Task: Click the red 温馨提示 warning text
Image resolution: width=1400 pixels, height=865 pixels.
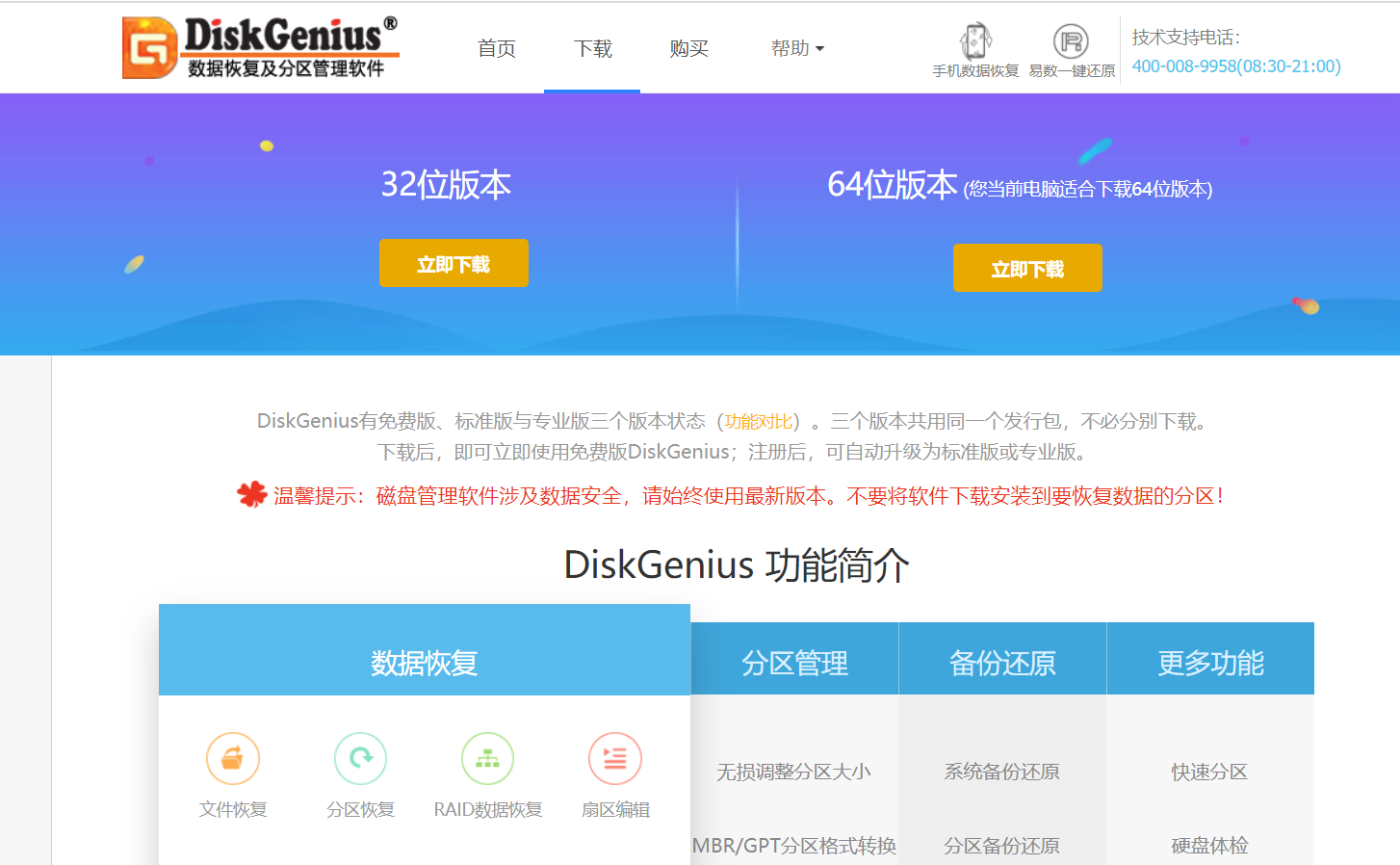Action: point(748,496)
